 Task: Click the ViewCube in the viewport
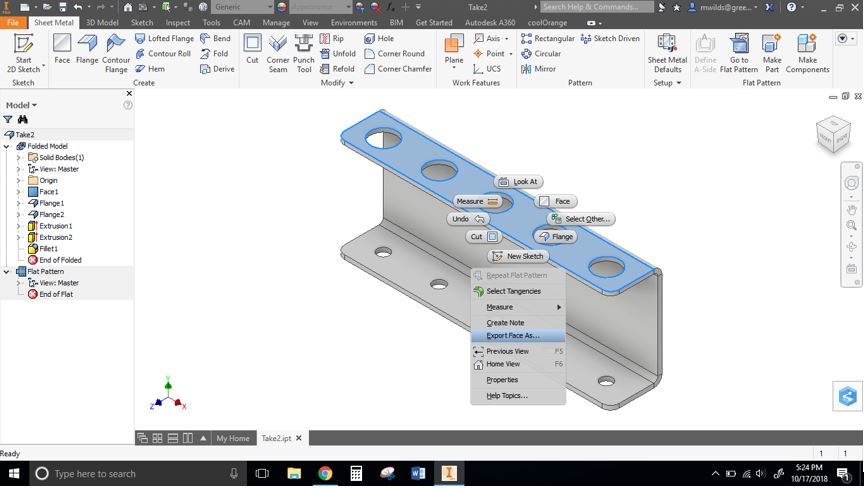point(832,135)
